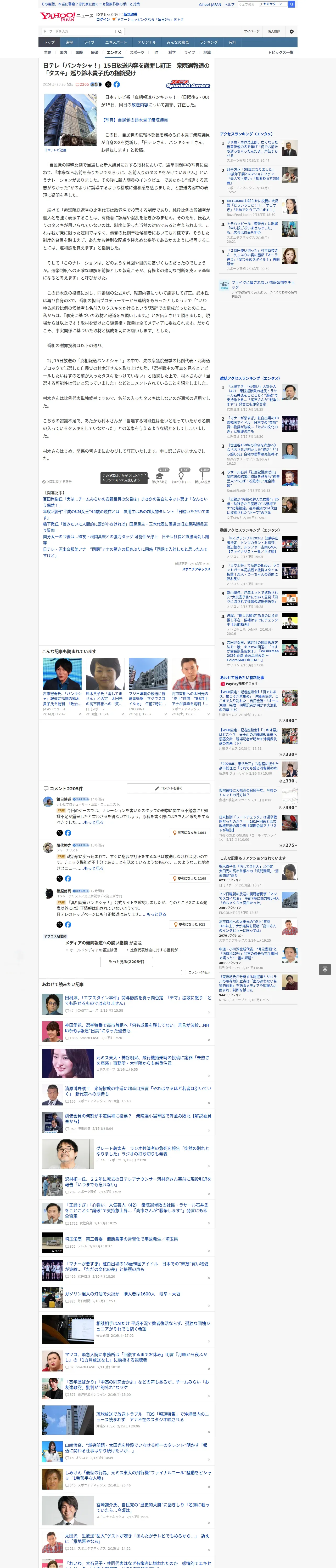Image resolution: width=336 pixels, height=1568 pixels.
Task: Click the わかりやすい lightbulb reaction
Action: point(181,477)
